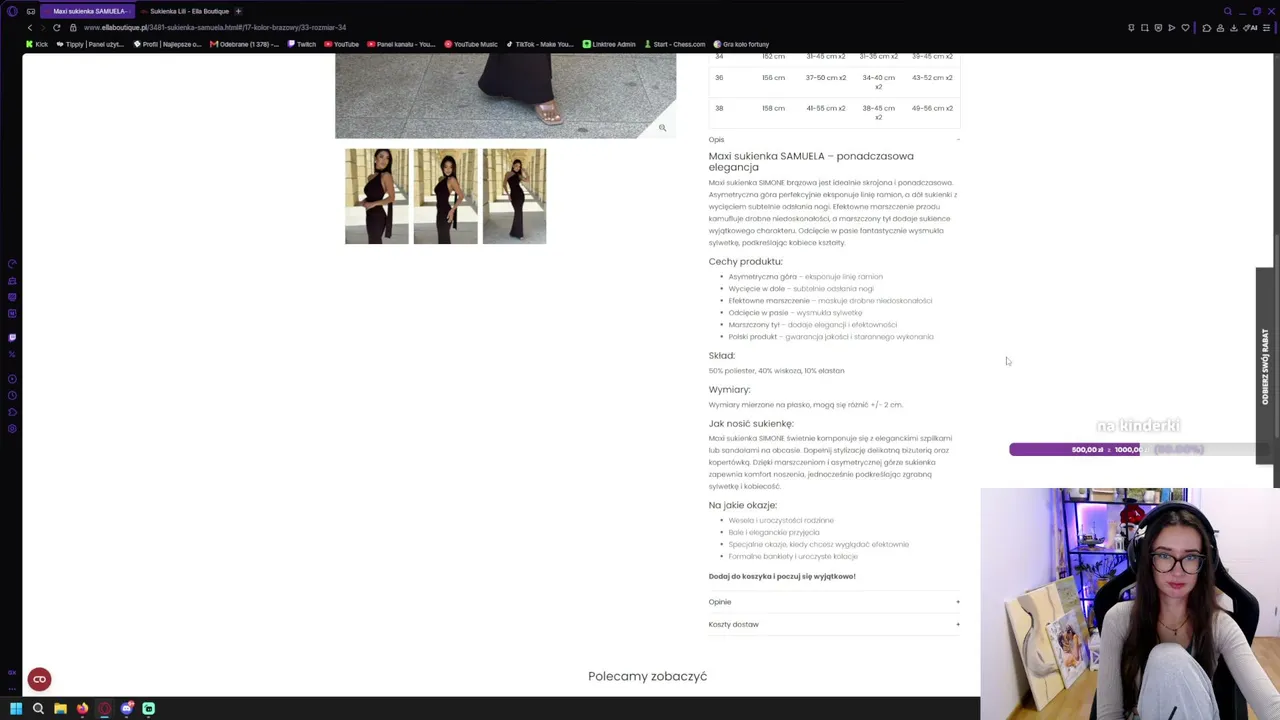Open Twitch in the Opera sidebar

[x=12, y=337]
